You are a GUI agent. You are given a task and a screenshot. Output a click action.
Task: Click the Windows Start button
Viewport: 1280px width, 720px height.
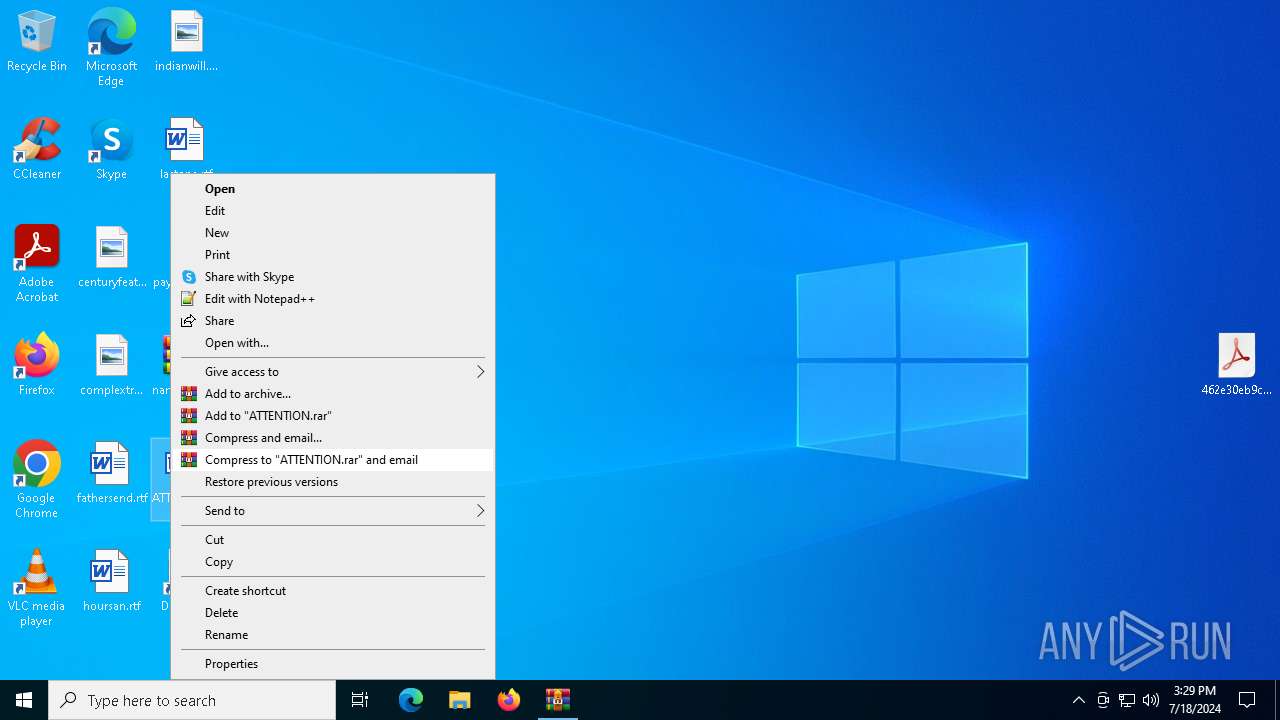point(24,700)
